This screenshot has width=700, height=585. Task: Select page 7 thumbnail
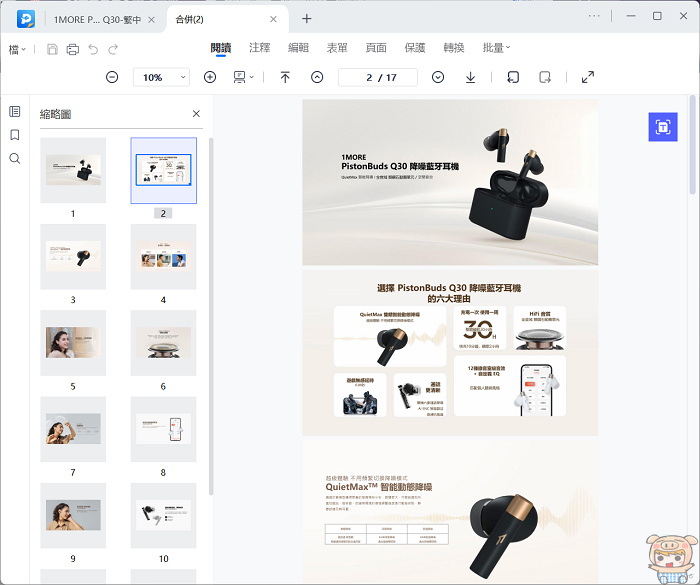point(73,429)
